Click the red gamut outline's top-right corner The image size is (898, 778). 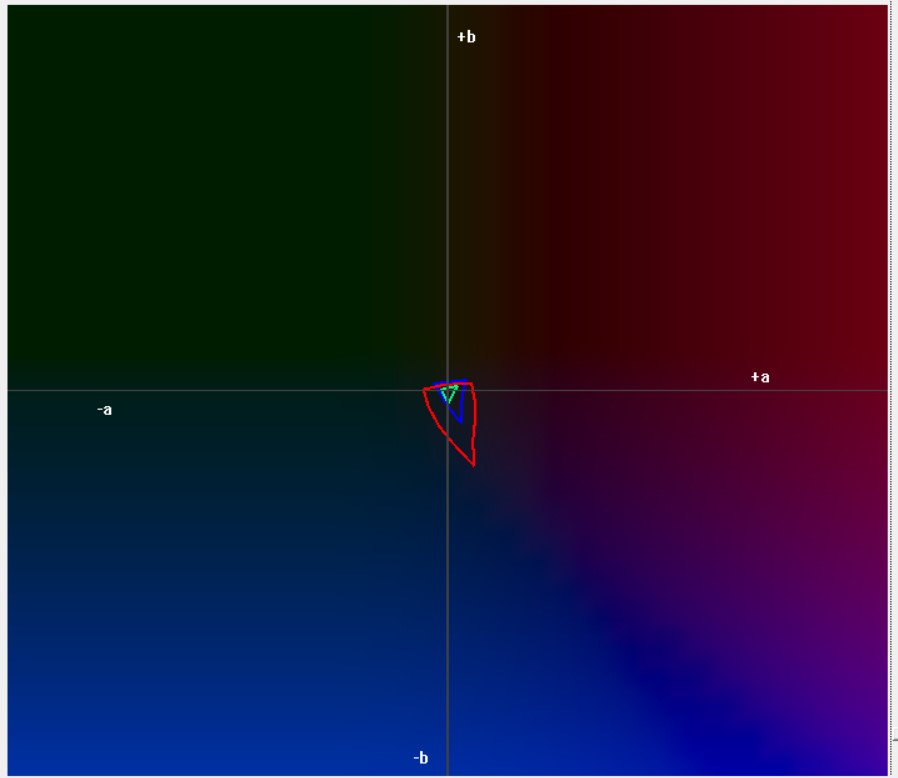471,383
